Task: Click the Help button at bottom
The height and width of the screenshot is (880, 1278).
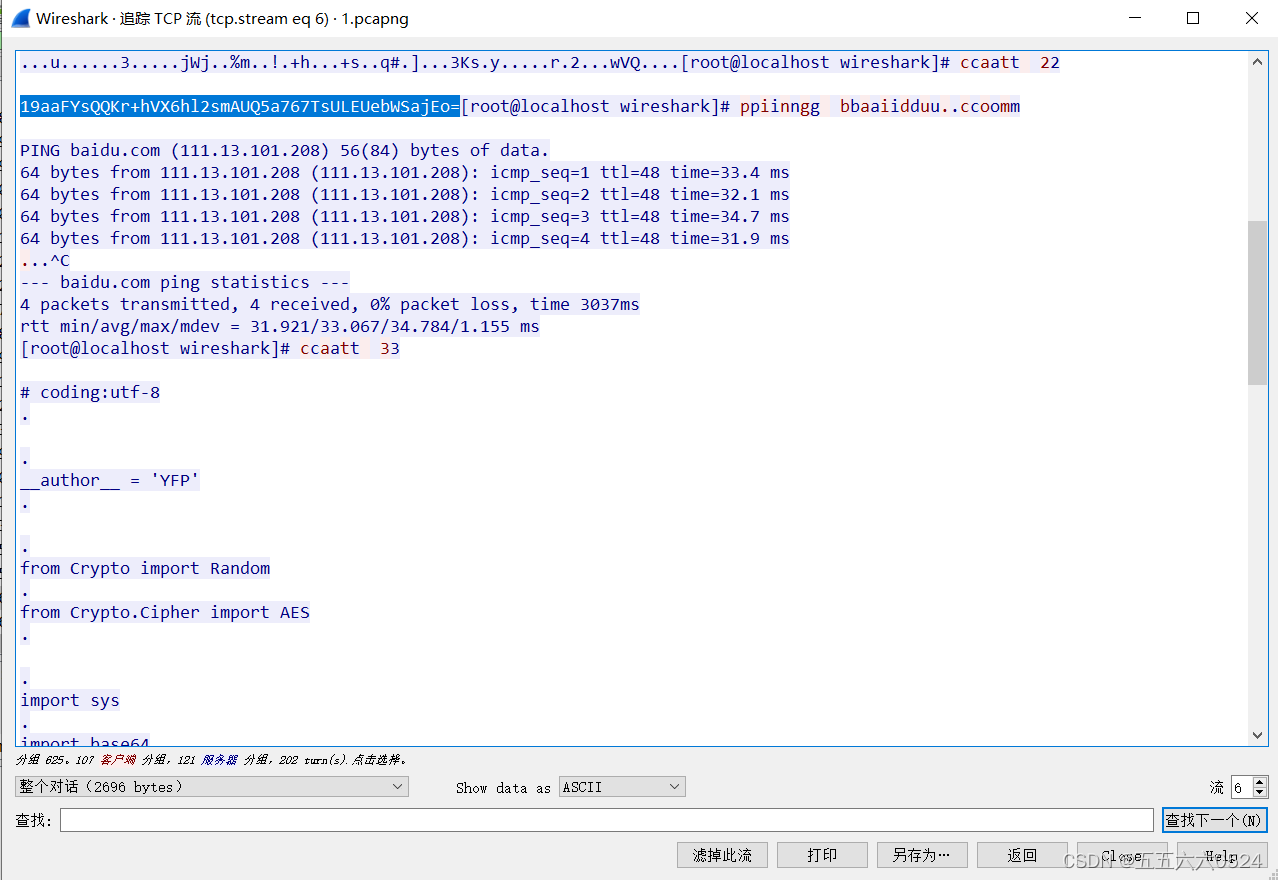Action: 1222,856
